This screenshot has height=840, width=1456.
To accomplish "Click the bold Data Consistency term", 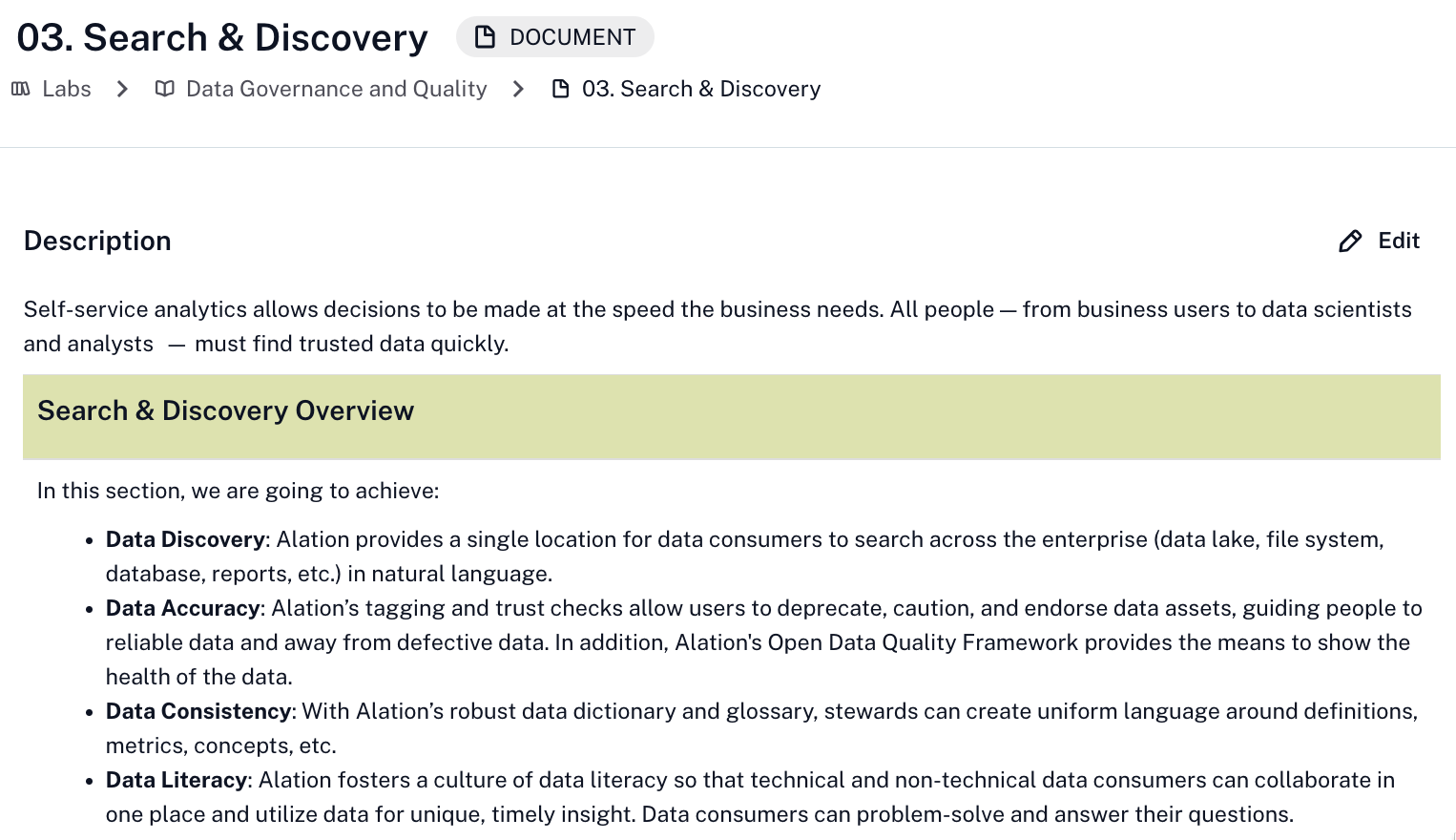I will [x=198, y=711].
